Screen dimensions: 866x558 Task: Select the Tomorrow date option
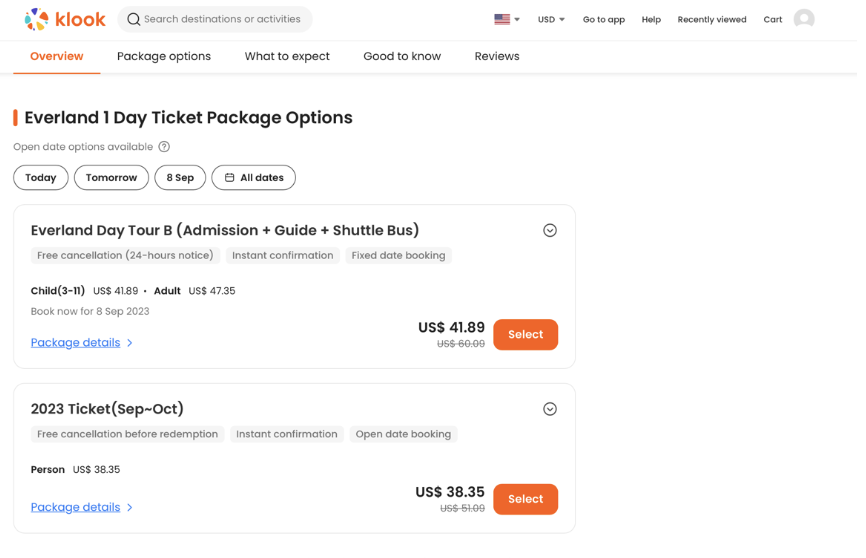coord(111,178)
